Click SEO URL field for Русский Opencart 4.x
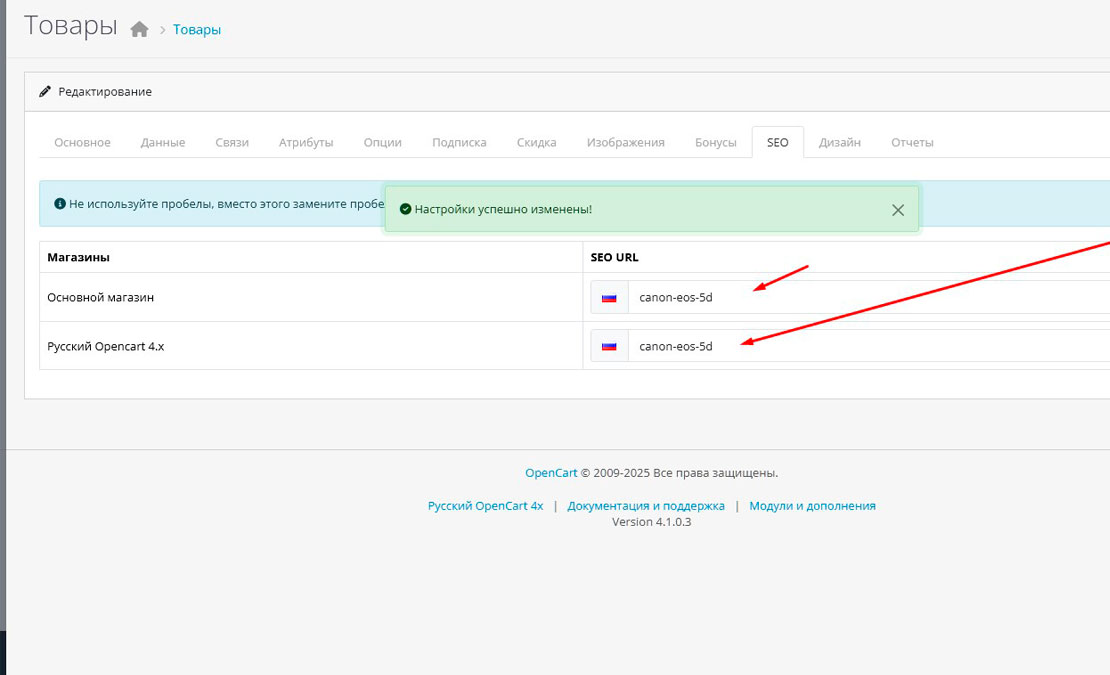Image resolution: width=1110 pixels, height=675 pixels. tap(869, 346)
